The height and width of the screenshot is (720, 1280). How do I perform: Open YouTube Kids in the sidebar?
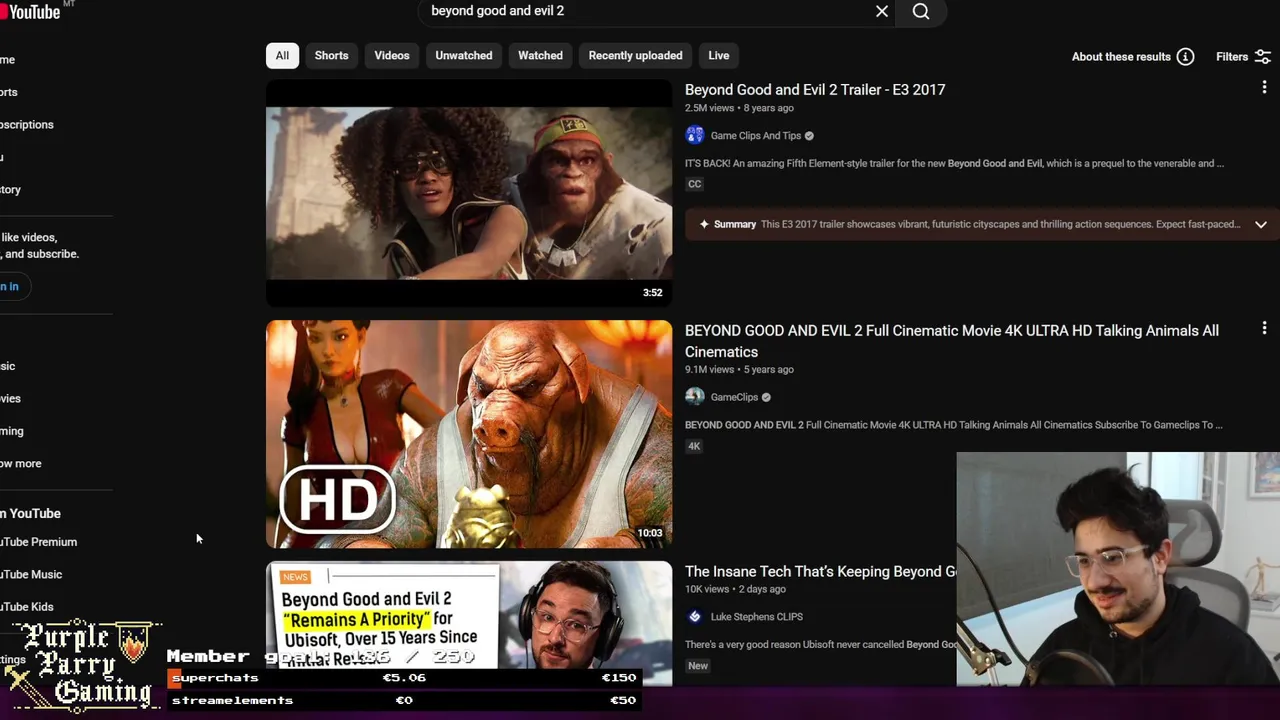click(27, 607)
